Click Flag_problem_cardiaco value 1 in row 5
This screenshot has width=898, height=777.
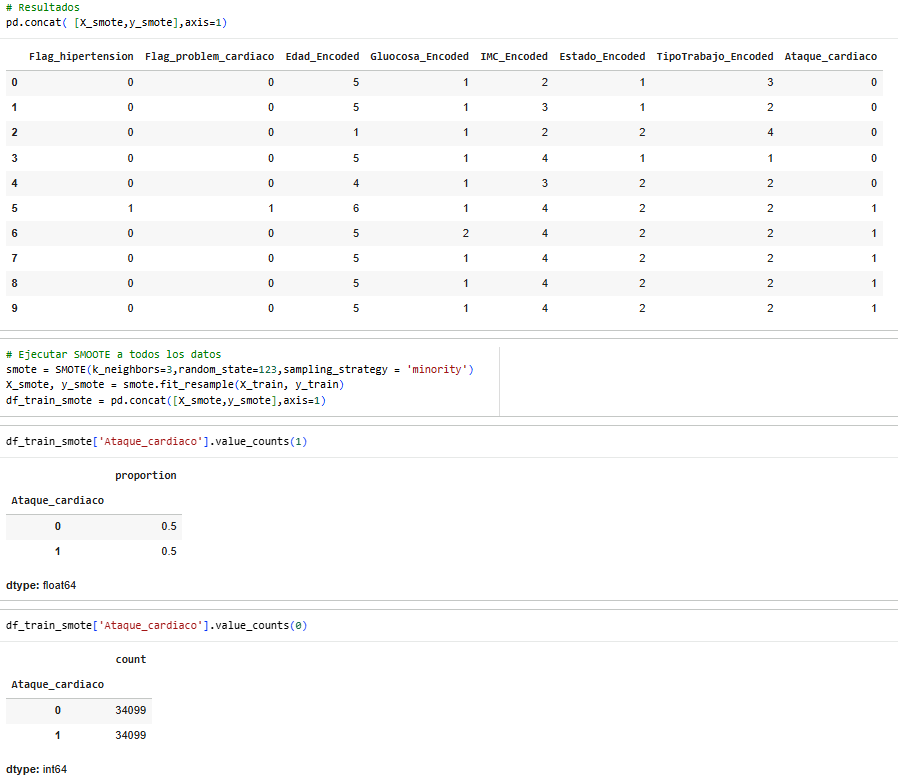271,208
